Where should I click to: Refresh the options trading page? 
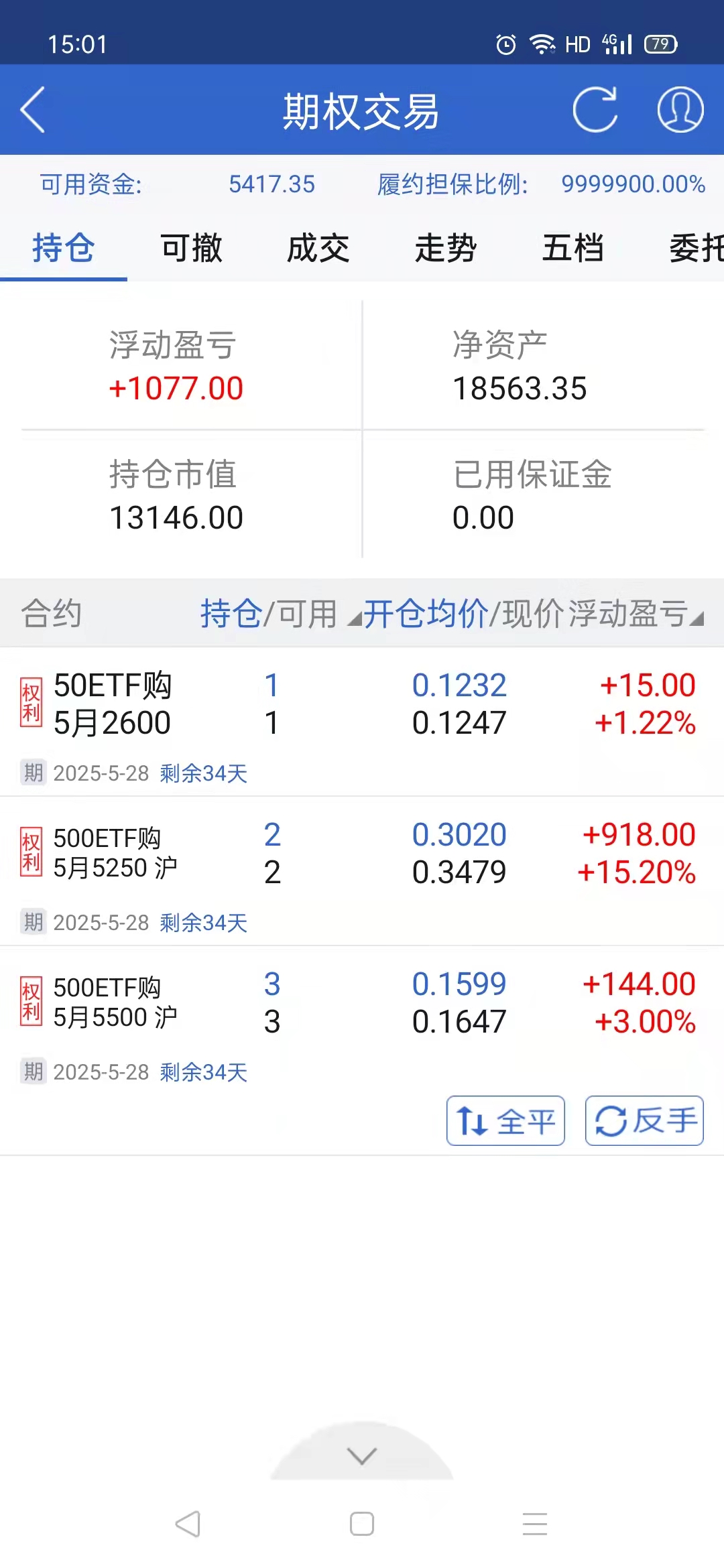(595, 110)
